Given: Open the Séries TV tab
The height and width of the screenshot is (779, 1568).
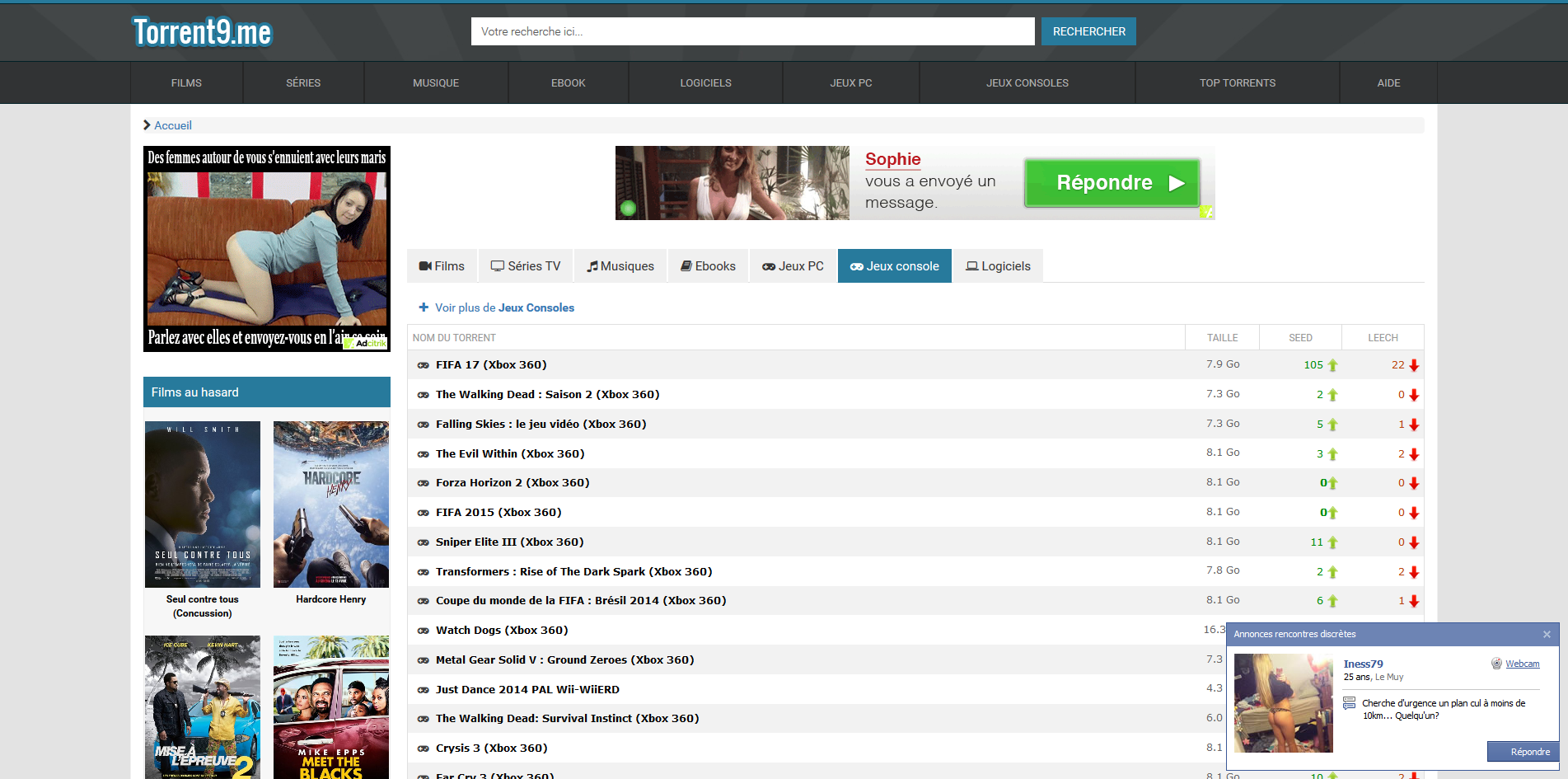Looking at the screenshot, I should 526,266.
